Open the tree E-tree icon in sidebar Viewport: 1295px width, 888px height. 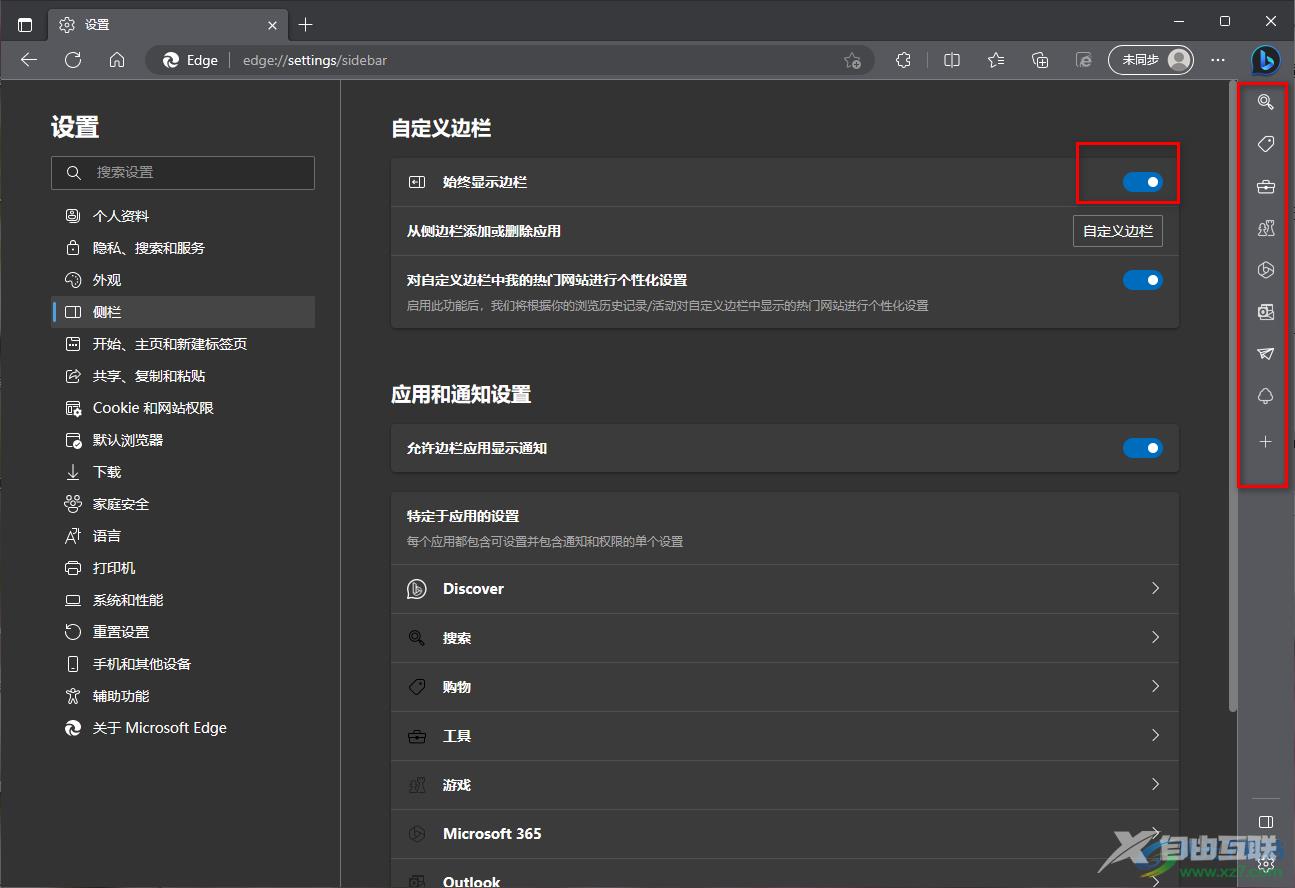(x=1265, y=397)
